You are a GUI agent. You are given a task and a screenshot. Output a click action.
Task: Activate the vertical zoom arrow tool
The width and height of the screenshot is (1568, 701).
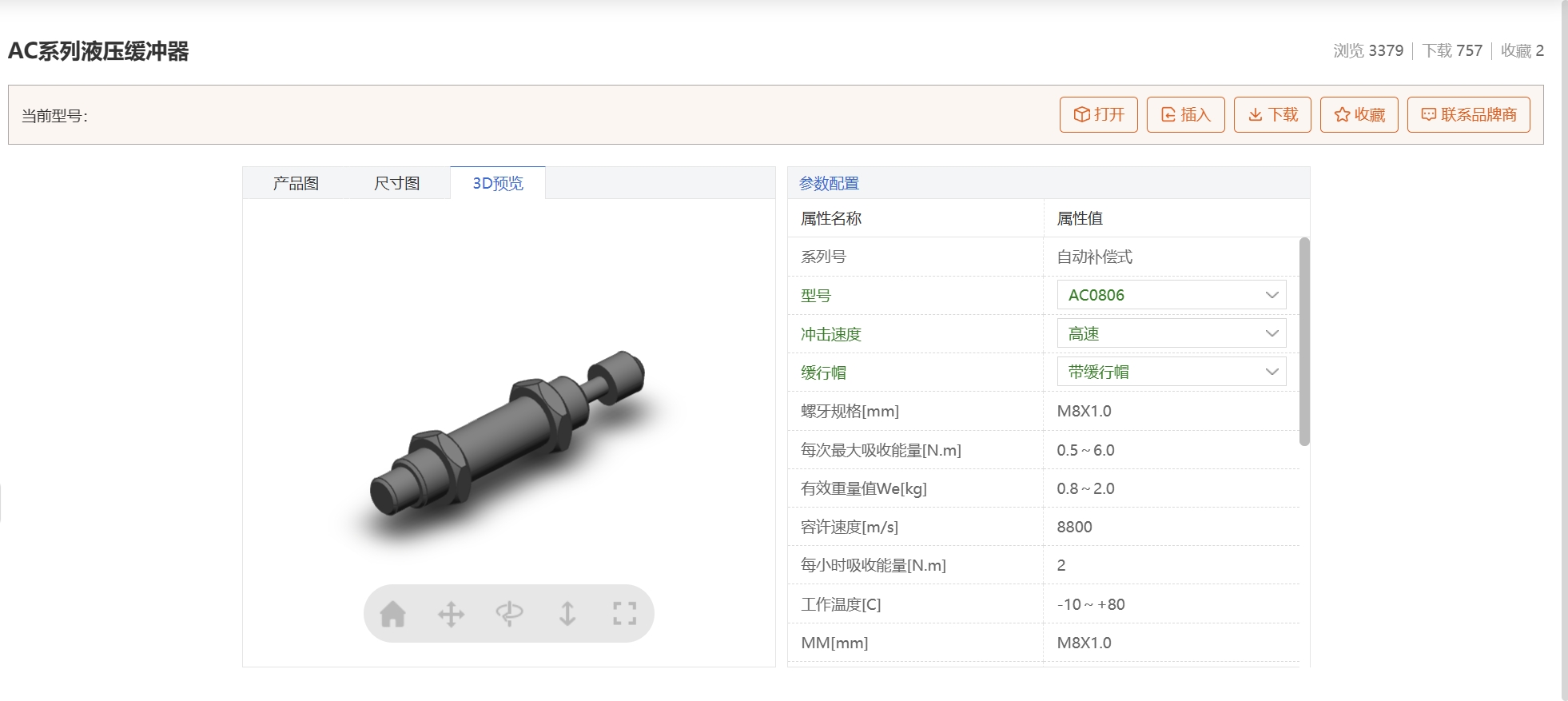point(567,614)
